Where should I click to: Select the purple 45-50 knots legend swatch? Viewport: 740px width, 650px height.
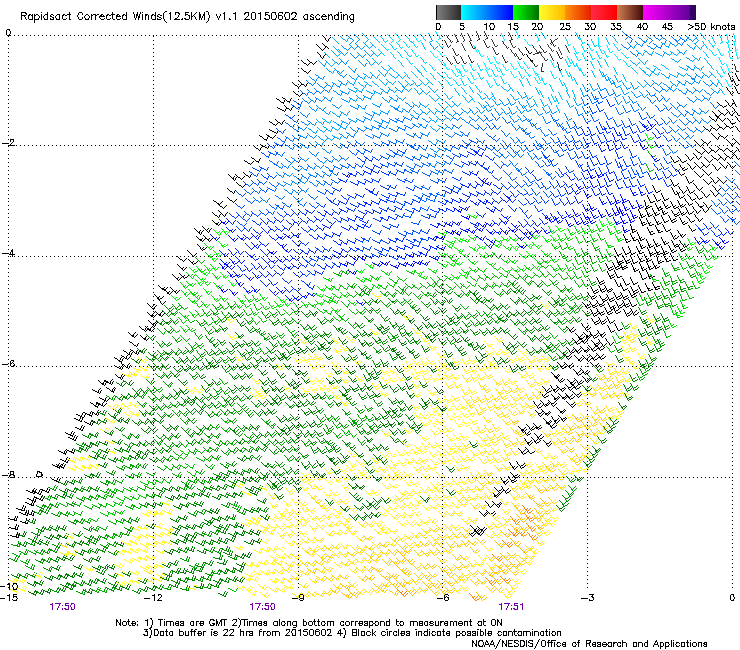682,12
